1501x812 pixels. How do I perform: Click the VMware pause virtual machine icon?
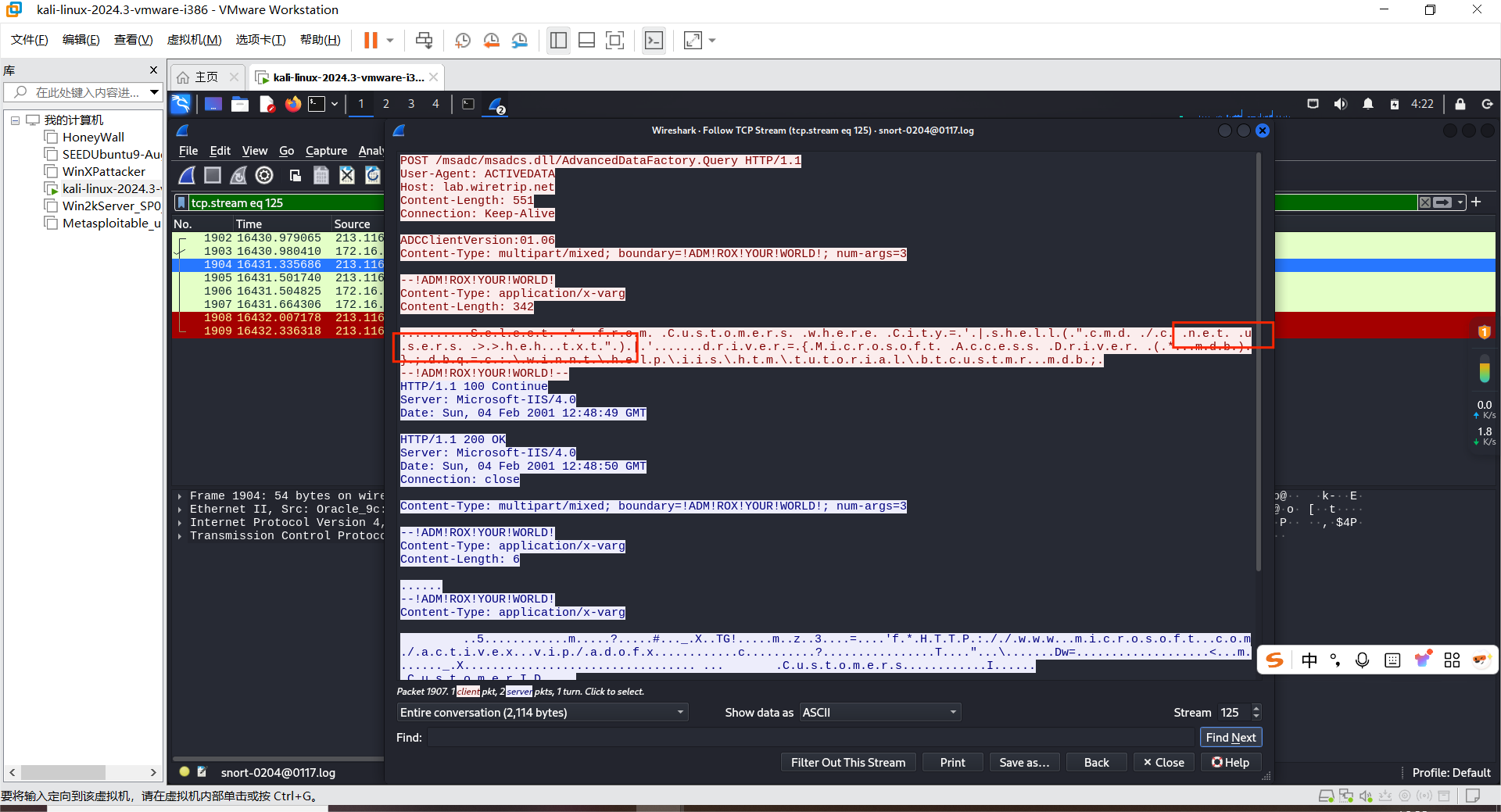371,41
